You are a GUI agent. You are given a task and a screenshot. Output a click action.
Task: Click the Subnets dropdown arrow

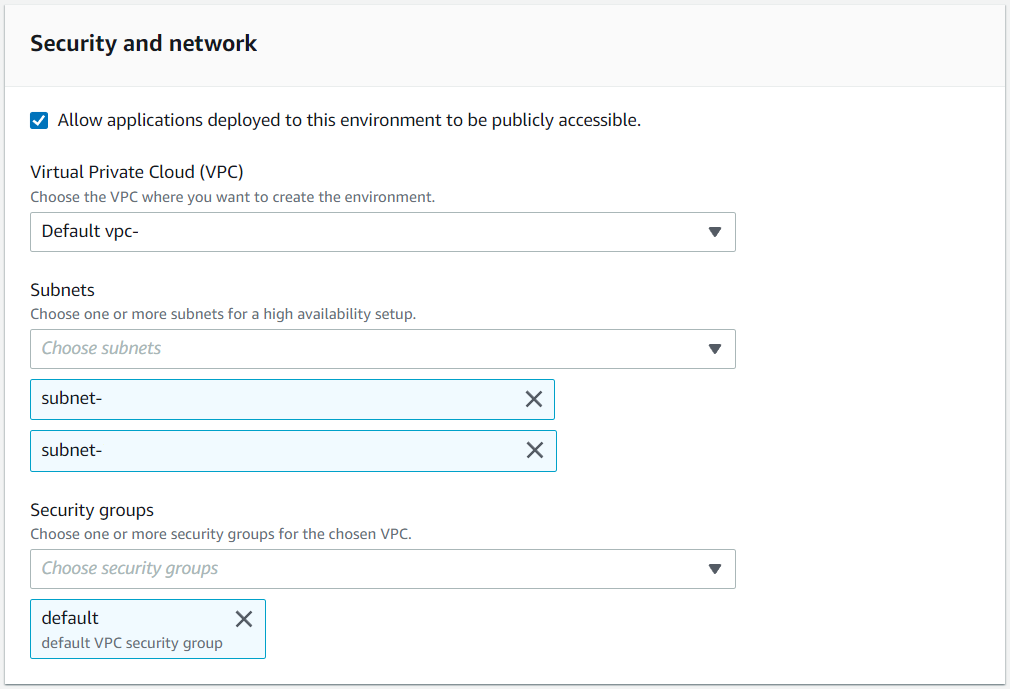click(x=715, y=348)
